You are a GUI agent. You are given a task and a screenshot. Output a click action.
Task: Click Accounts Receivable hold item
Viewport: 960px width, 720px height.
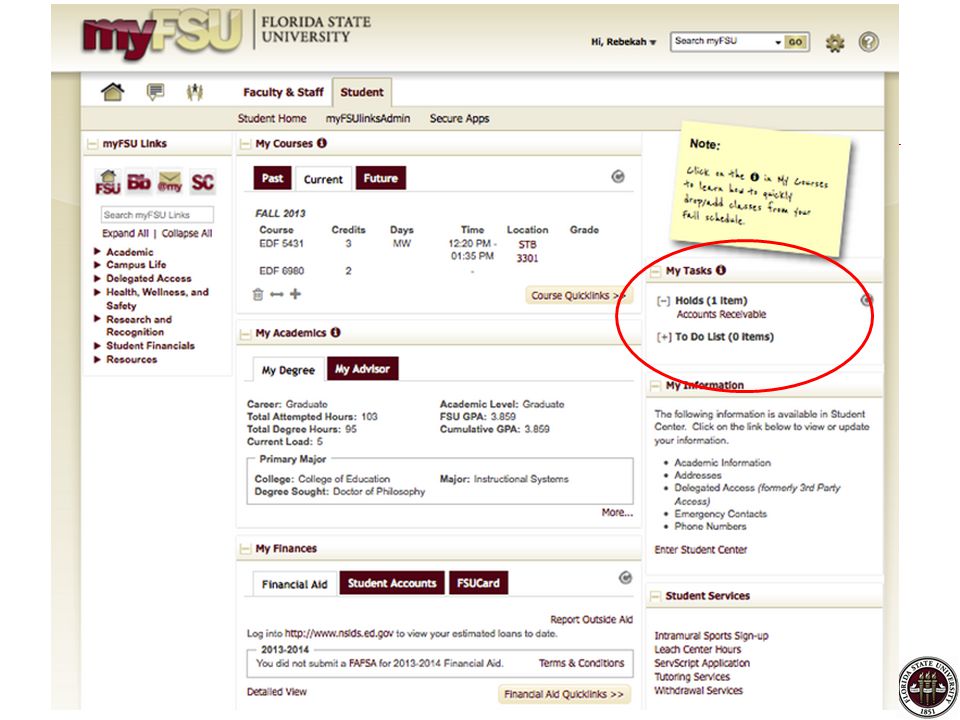pos(721,314)
